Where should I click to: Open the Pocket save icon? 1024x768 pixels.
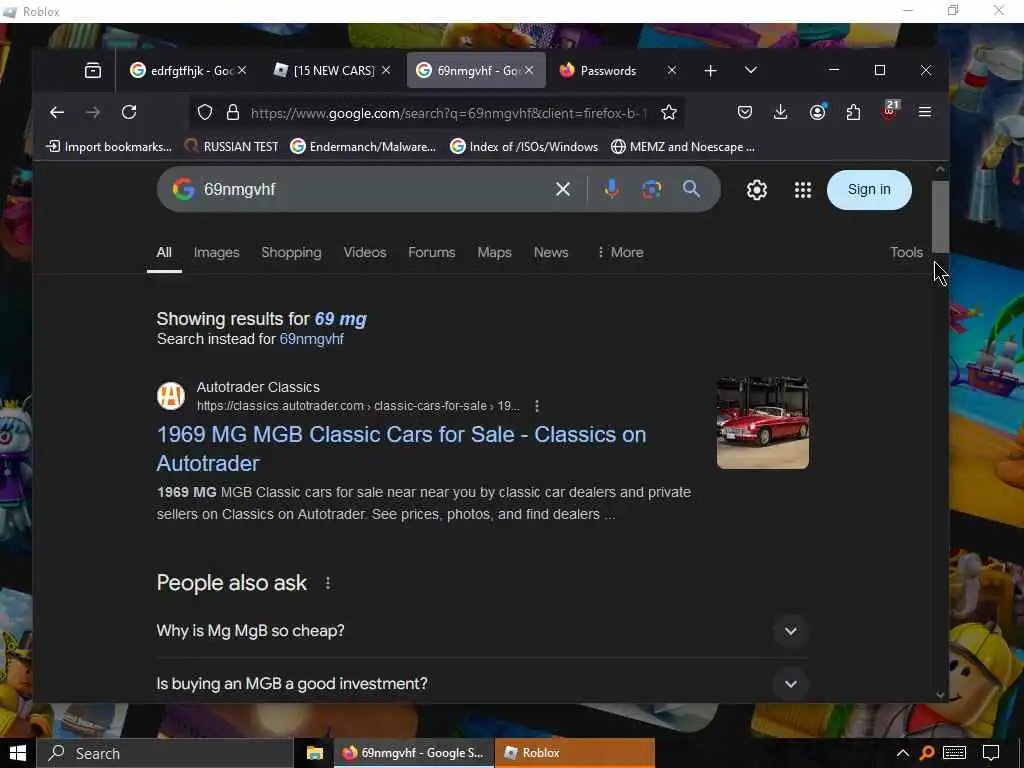pyautogui.click(x=744, y=112)
